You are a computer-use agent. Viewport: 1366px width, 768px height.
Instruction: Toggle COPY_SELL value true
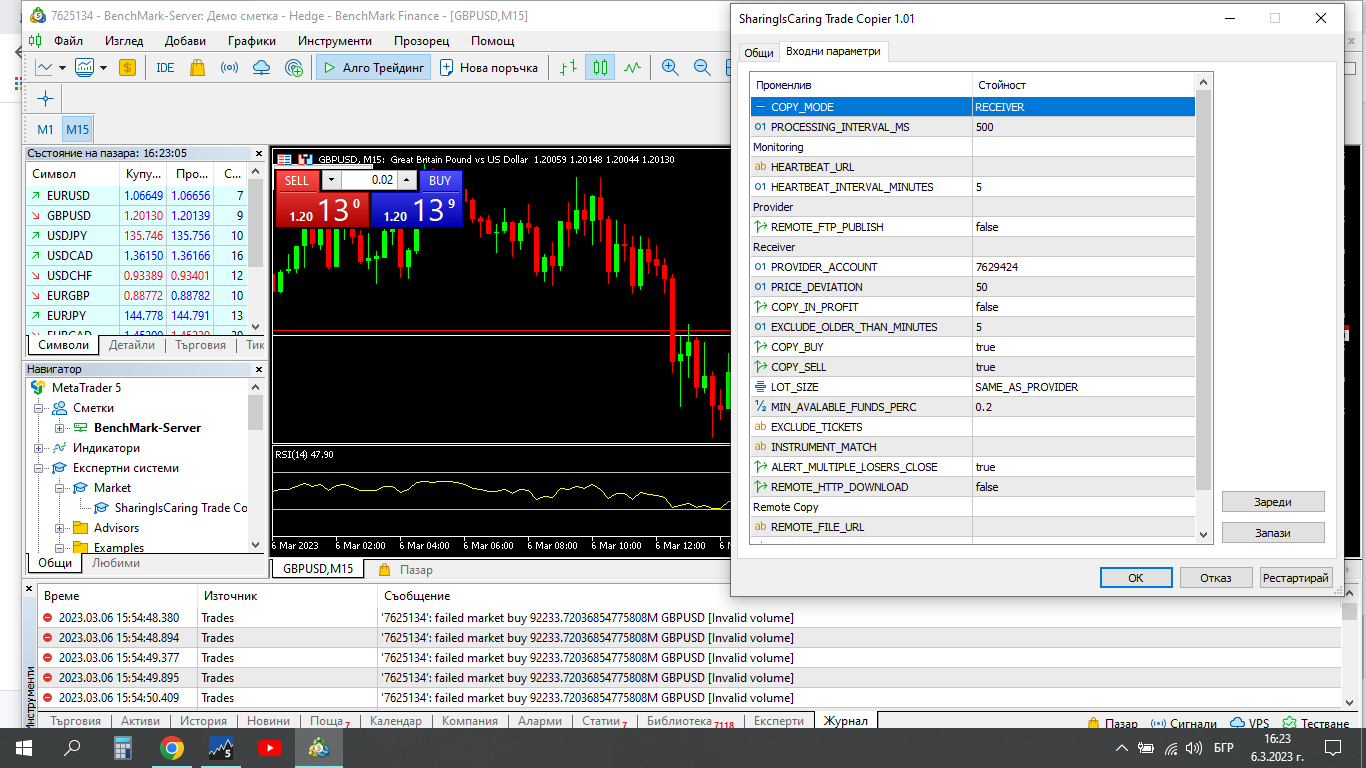click(x=1083, y=367)
